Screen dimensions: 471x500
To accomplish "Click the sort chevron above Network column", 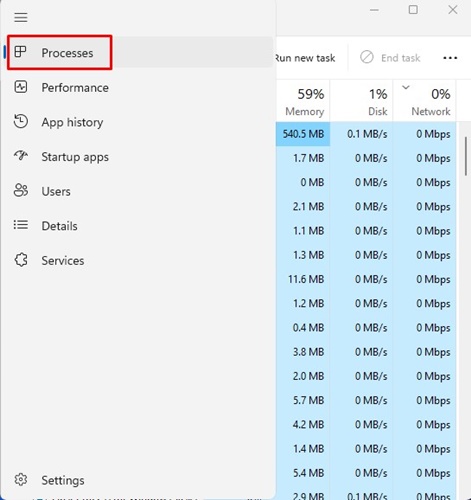I will coord(406,88).
